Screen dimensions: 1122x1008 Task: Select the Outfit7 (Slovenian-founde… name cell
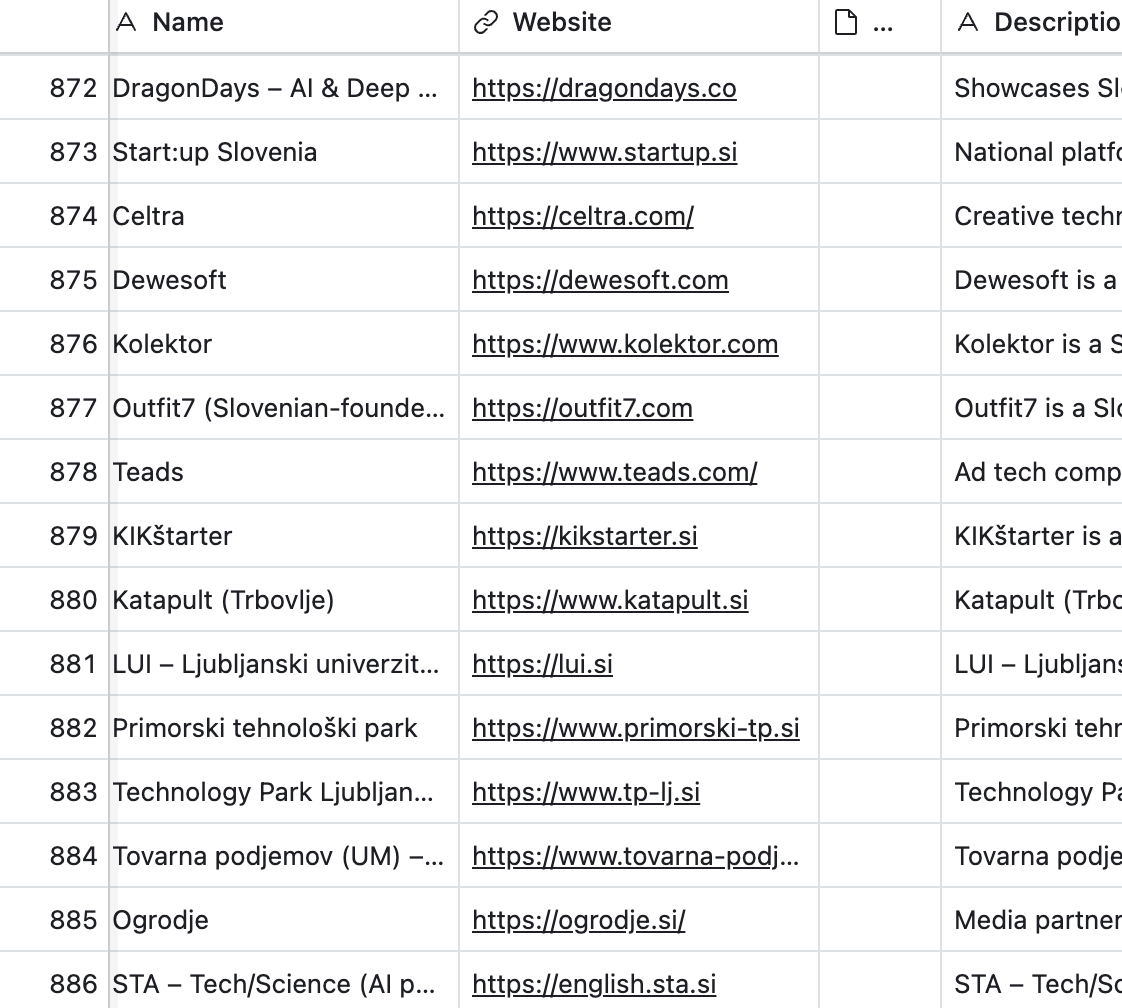pos(284,408)
